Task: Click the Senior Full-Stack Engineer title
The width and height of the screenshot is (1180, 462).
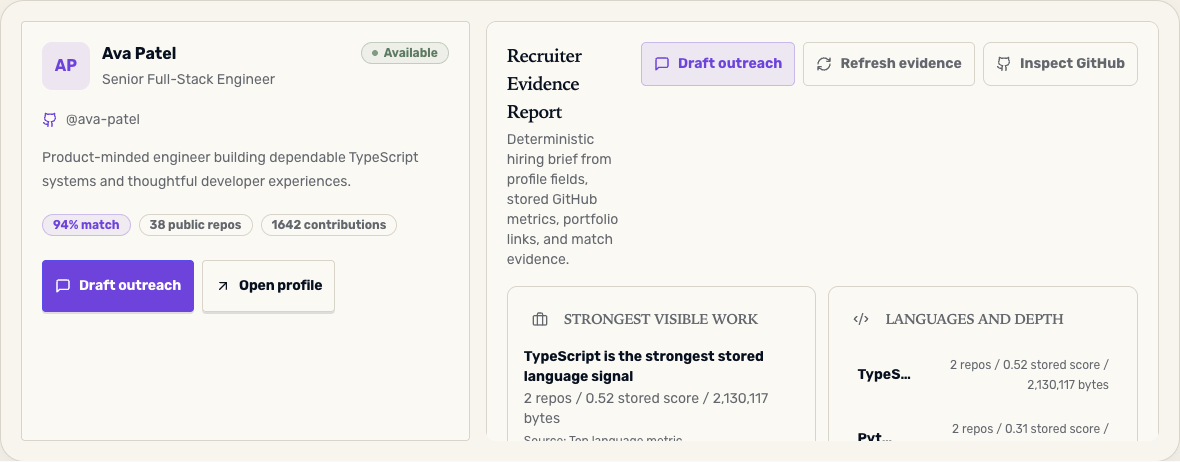Action: pos(188,79)
